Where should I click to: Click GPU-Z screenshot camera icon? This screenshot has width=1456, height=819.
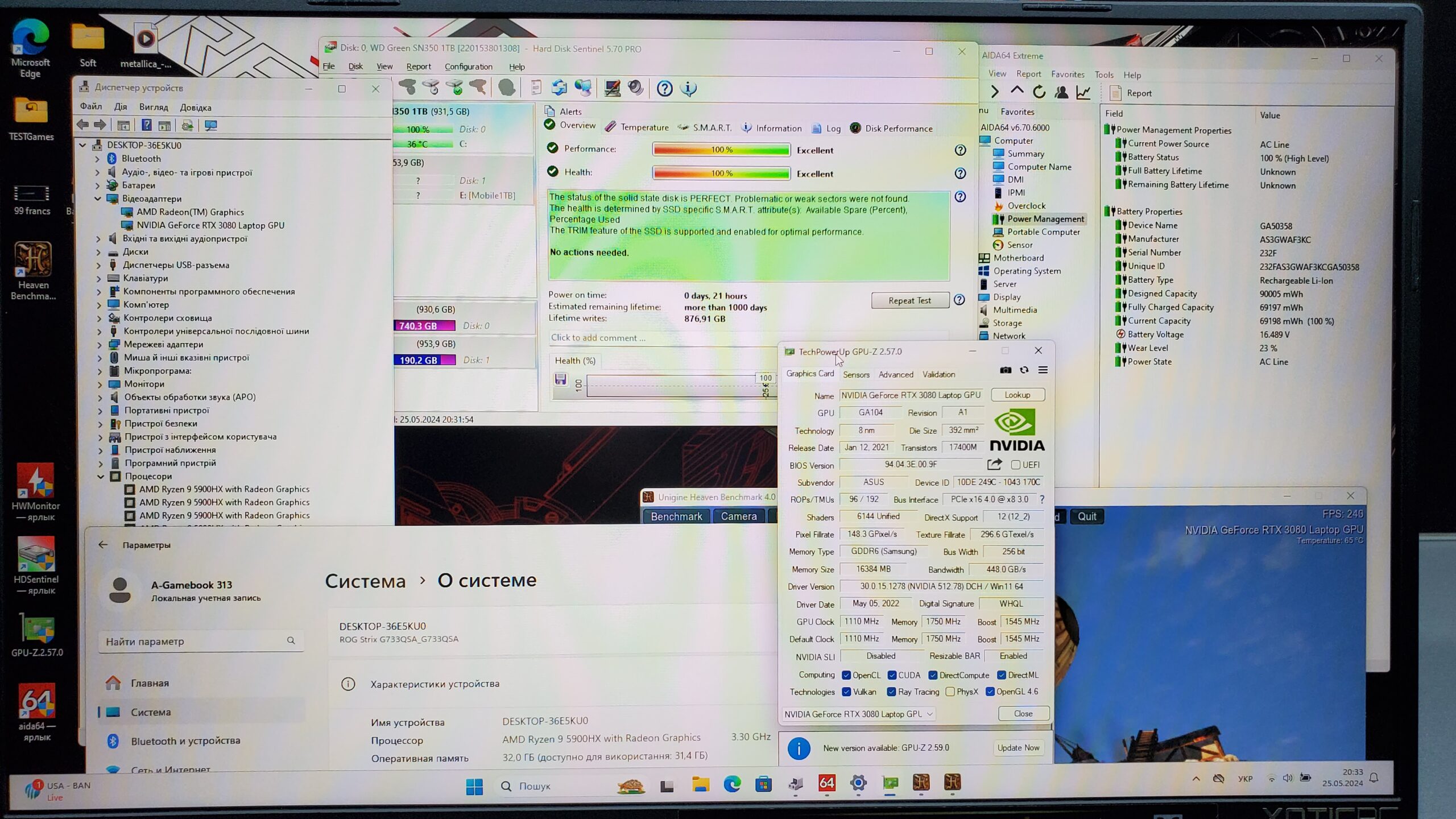tap(1006, 370)
